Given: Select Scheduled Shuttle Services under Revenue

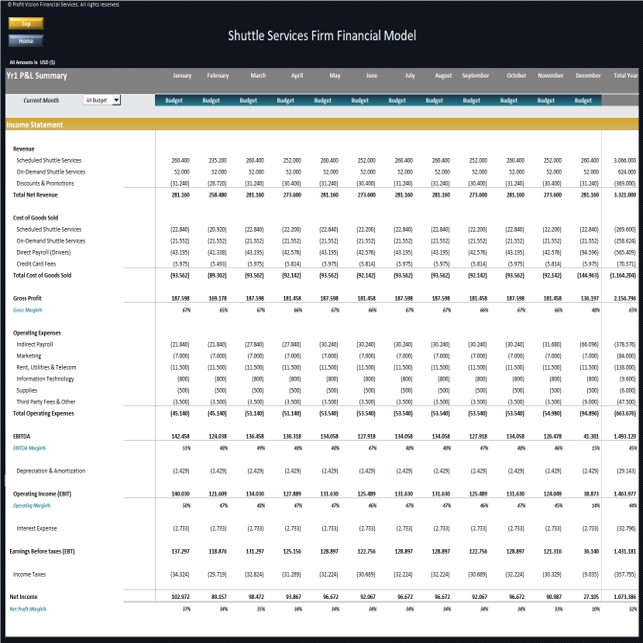Looking at the screenshot, I should point(49,160).
